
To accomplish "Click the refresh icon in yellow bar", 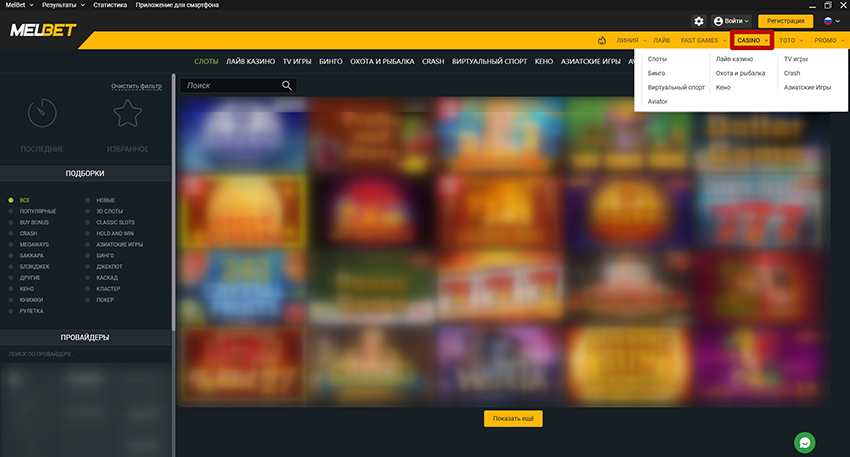I will [601, 41].
